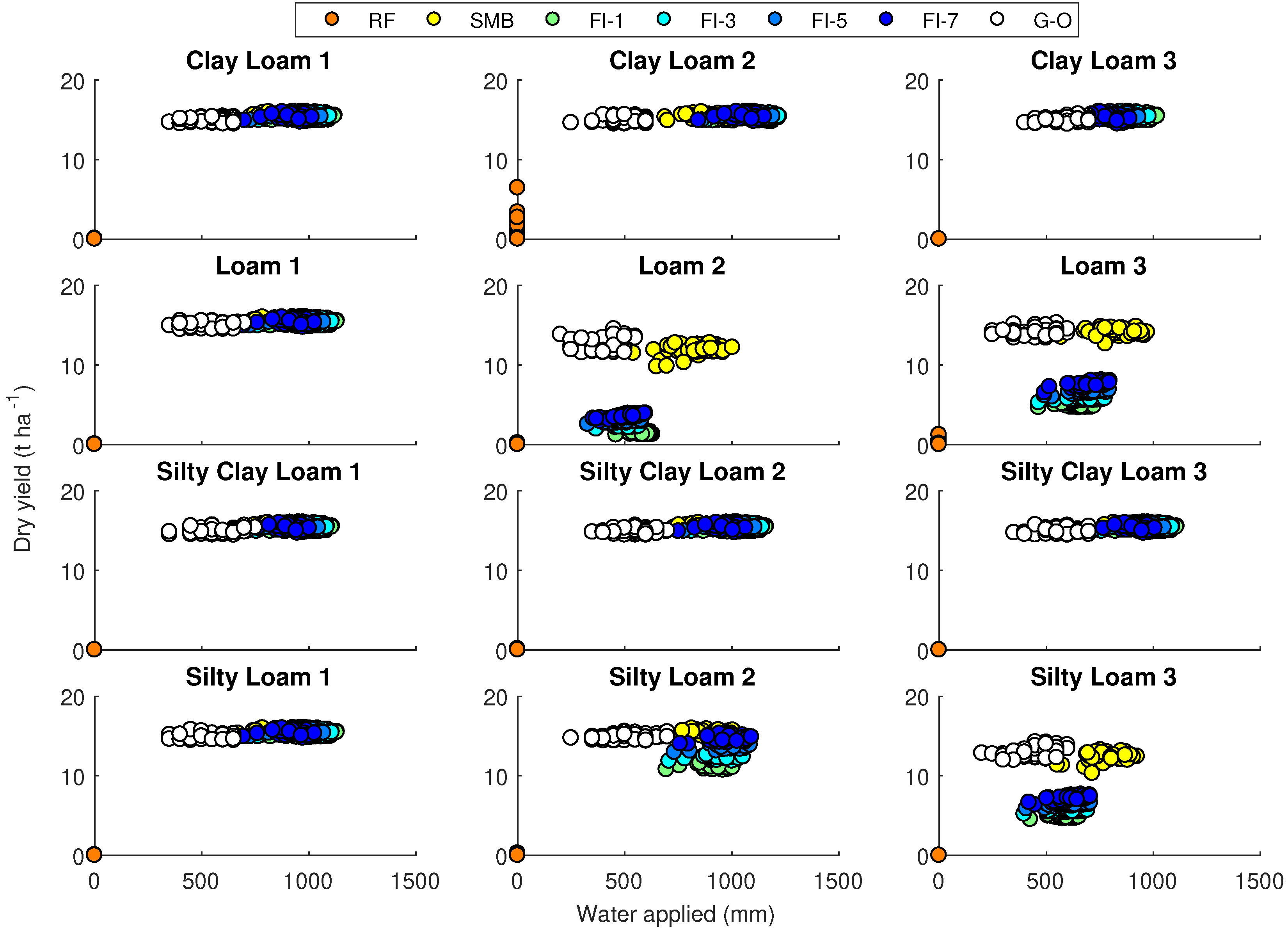Click the Silty Loam 2 subplot title

click(682, 677)
